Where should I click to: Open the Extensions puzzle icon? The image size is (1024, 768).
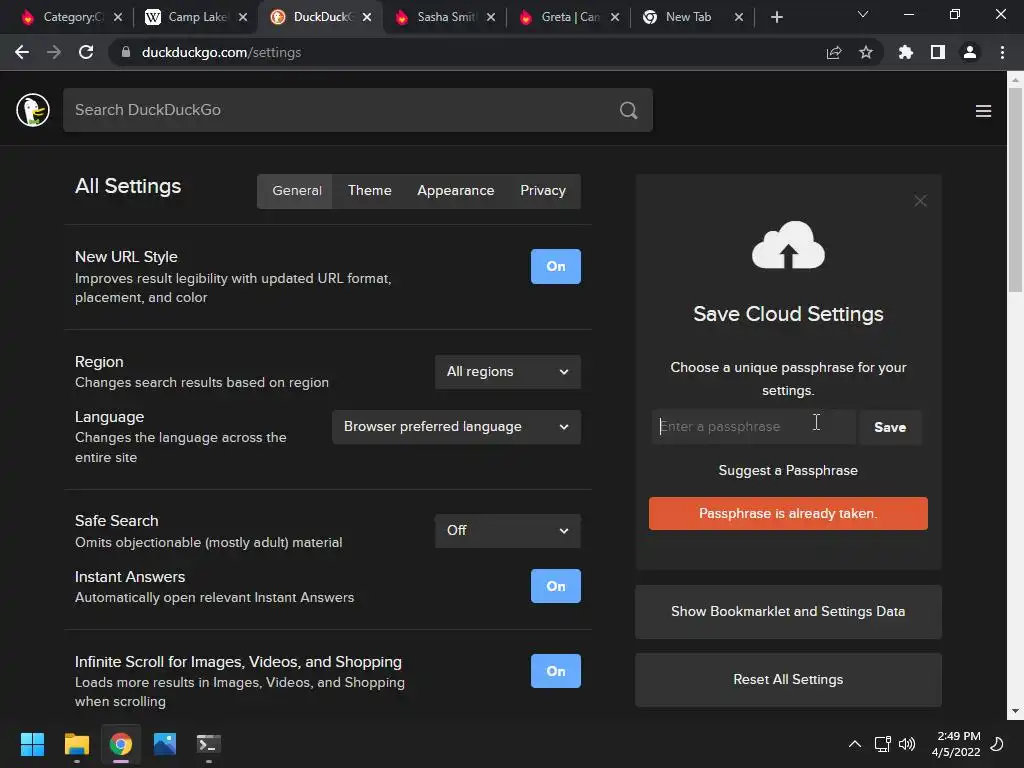click(x=906, y=52)
